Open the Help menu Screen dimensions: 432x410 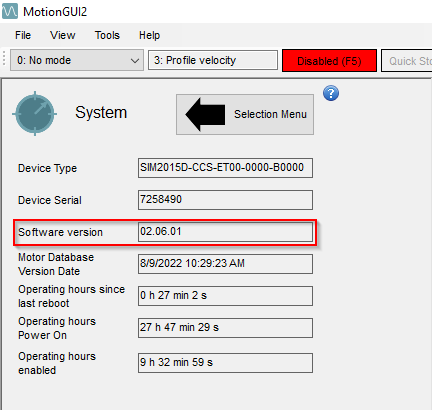coord(149,35)
